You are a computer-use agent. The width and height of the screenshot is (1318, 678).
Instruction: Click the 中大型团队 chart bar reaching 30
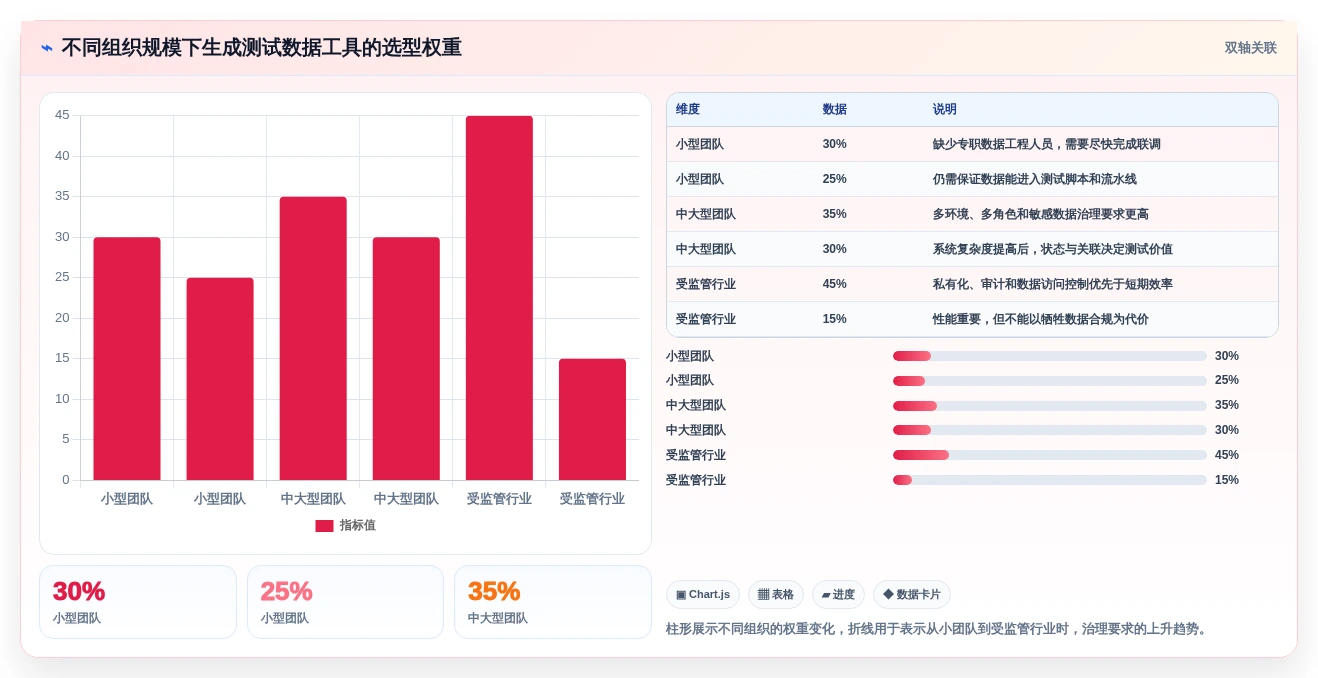(406, 359)
